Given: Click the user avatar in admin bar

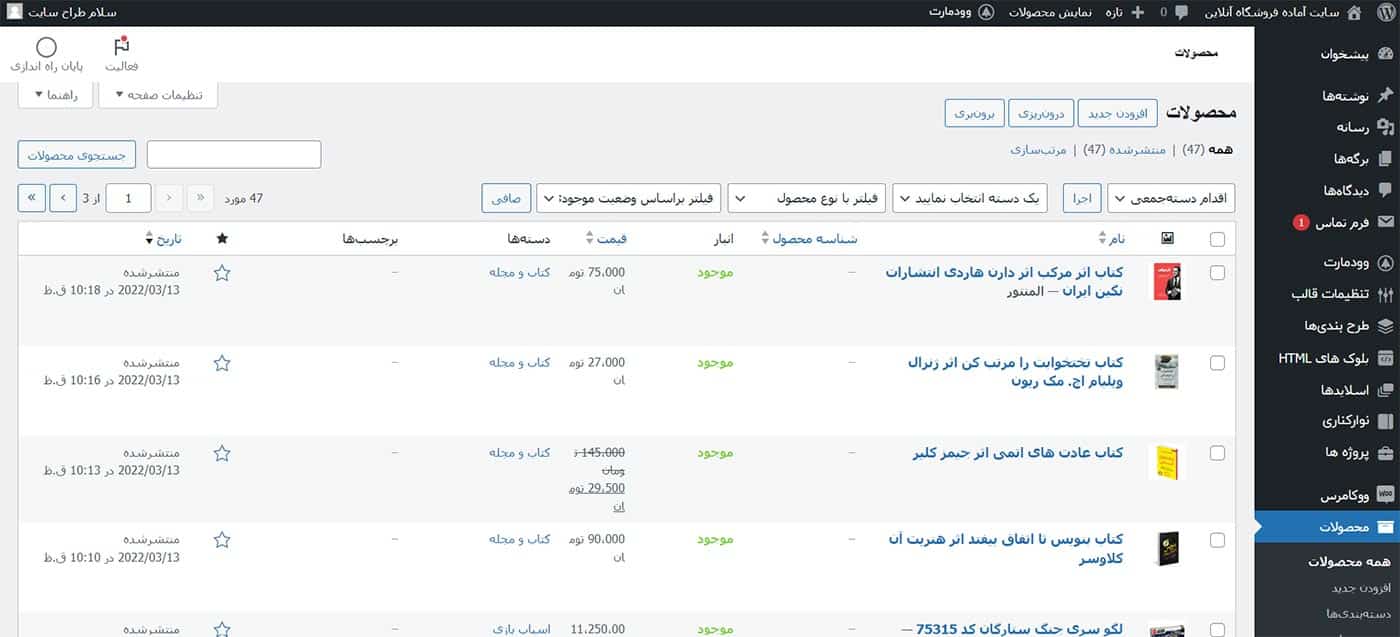Looking at the screenshot, I should 15,13.
